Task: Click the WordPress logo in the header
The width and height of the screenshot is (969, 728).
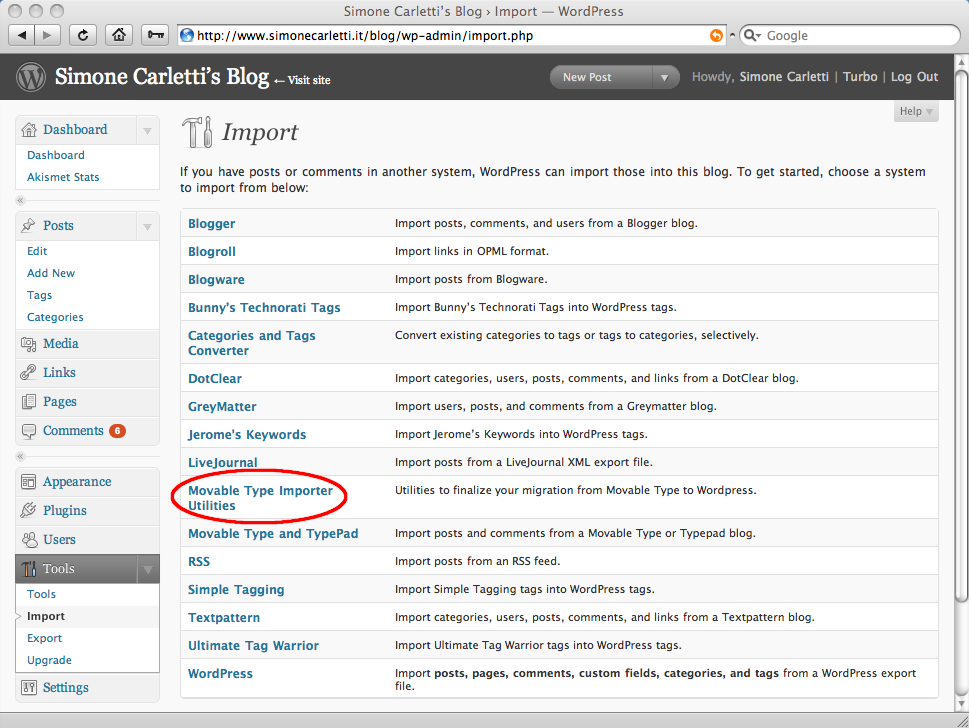Action: (30, 76)
